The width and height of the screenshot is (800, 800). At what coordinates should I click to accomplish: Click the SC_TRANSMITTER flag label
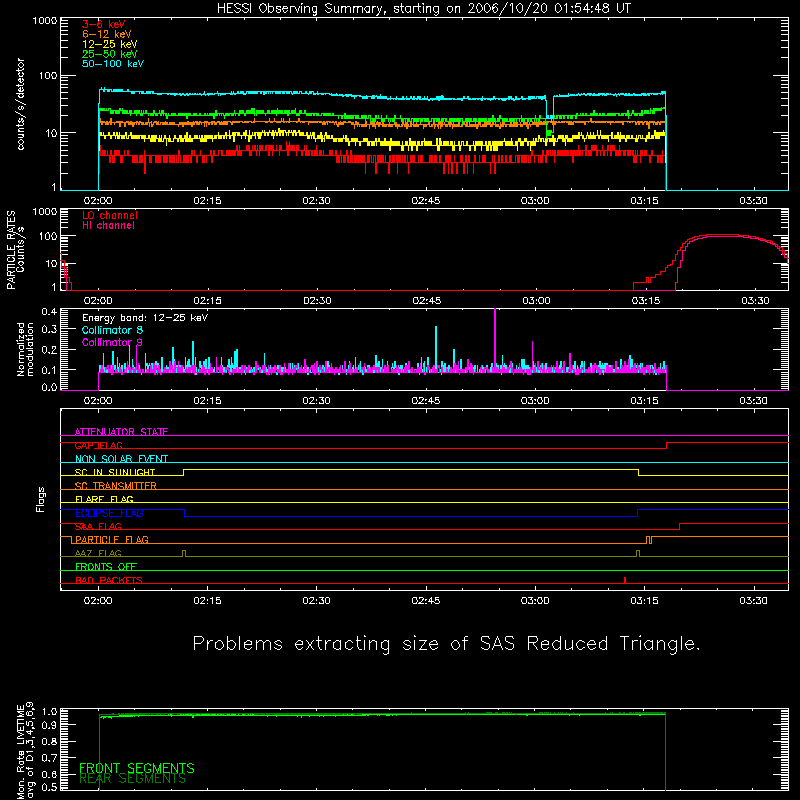pyautogui.click(x=115, y=486)
